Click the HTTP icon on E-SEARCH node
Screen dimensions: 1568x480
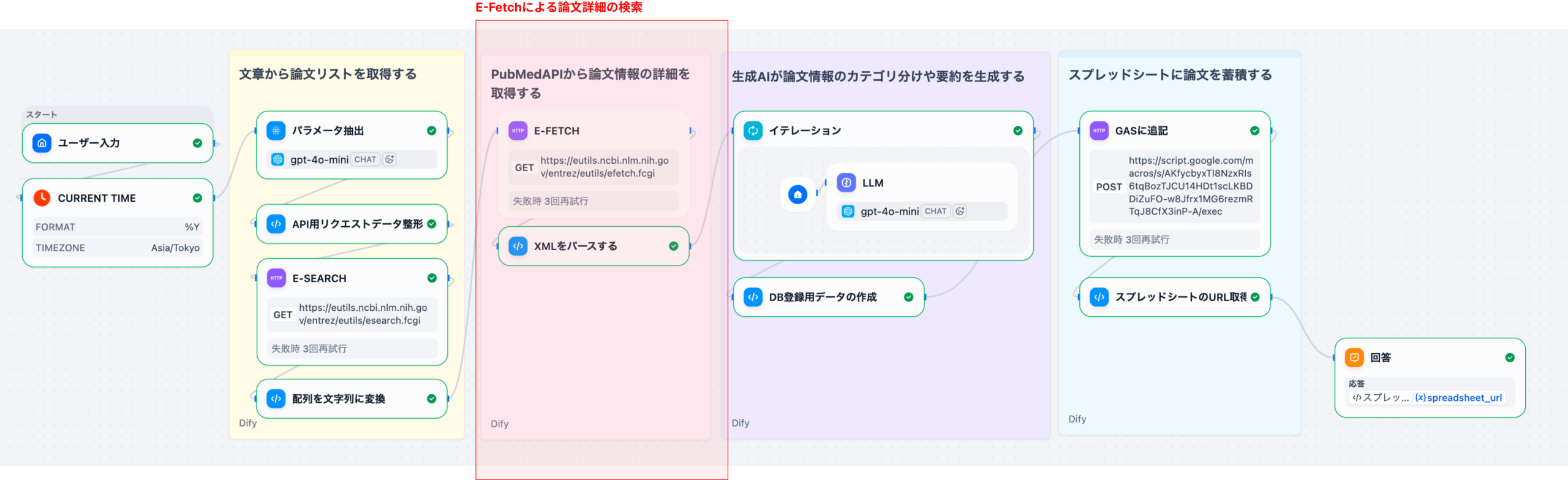pos(276,278)
